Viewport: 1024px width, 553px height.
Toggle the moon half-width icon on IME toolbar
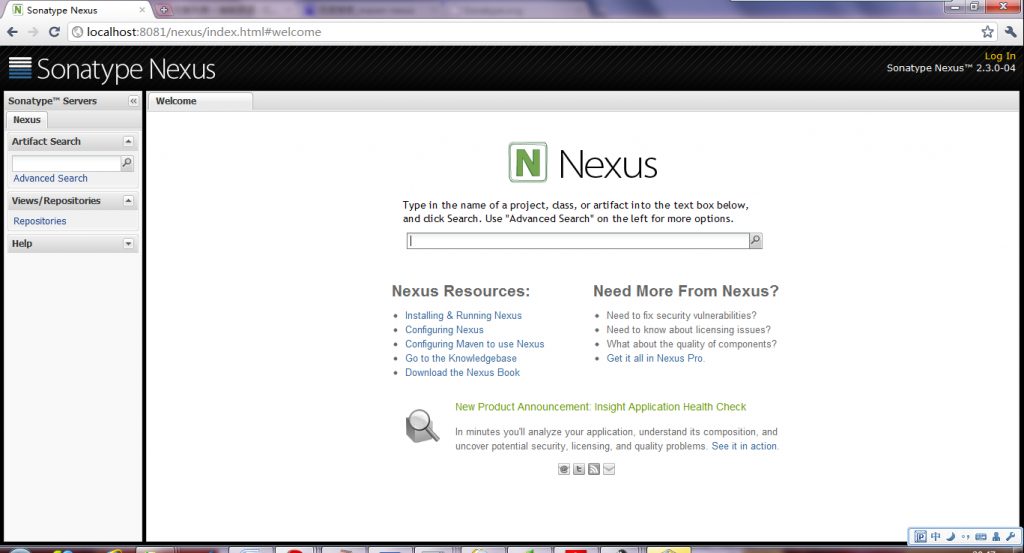pos(950,537)
